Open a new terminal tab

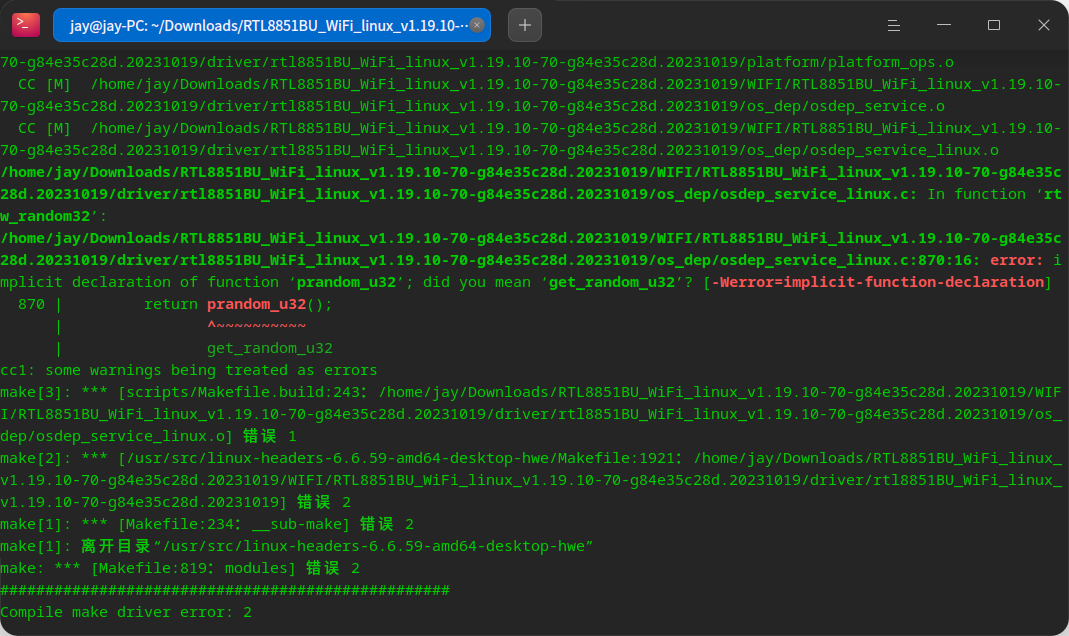point(525,25)
